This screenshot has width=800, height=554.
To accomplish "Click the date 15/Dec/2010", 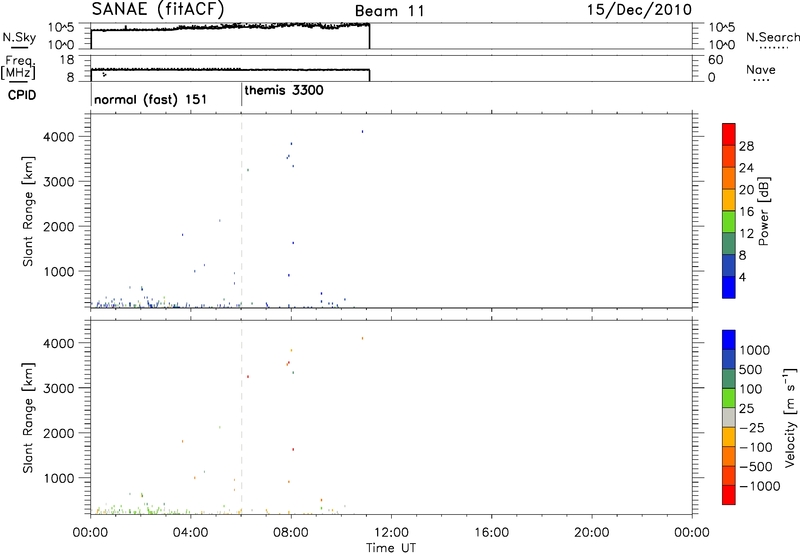I will coord(639,10).
